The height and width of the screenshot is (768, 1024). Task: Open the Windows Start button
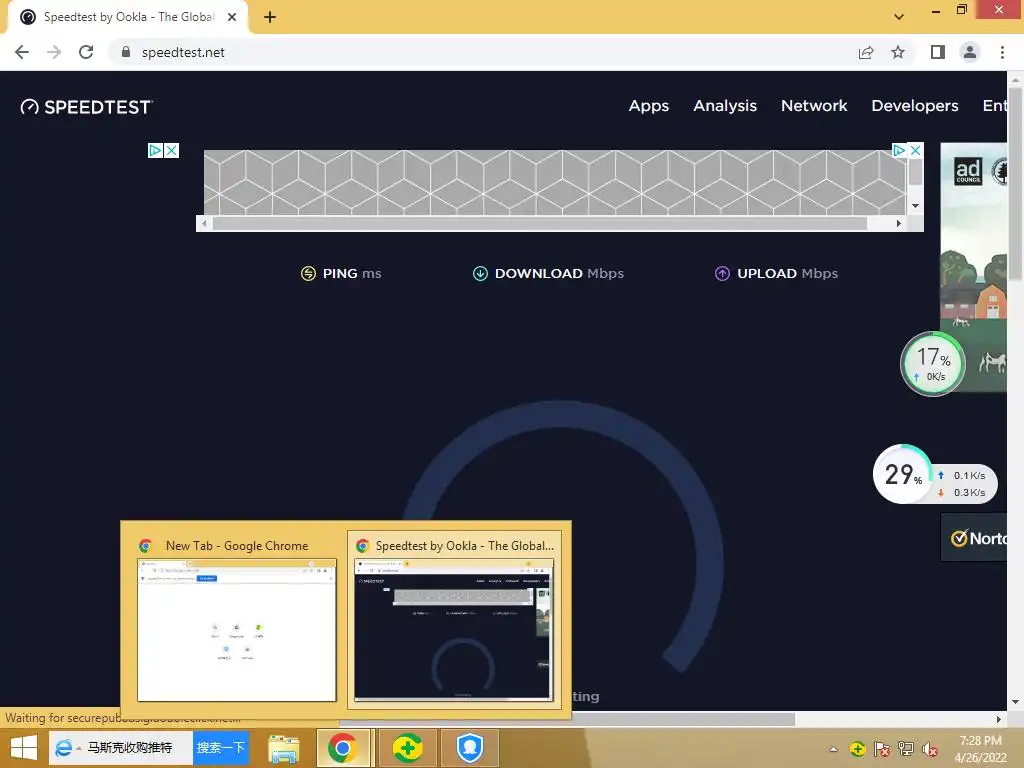pos(24,748)
